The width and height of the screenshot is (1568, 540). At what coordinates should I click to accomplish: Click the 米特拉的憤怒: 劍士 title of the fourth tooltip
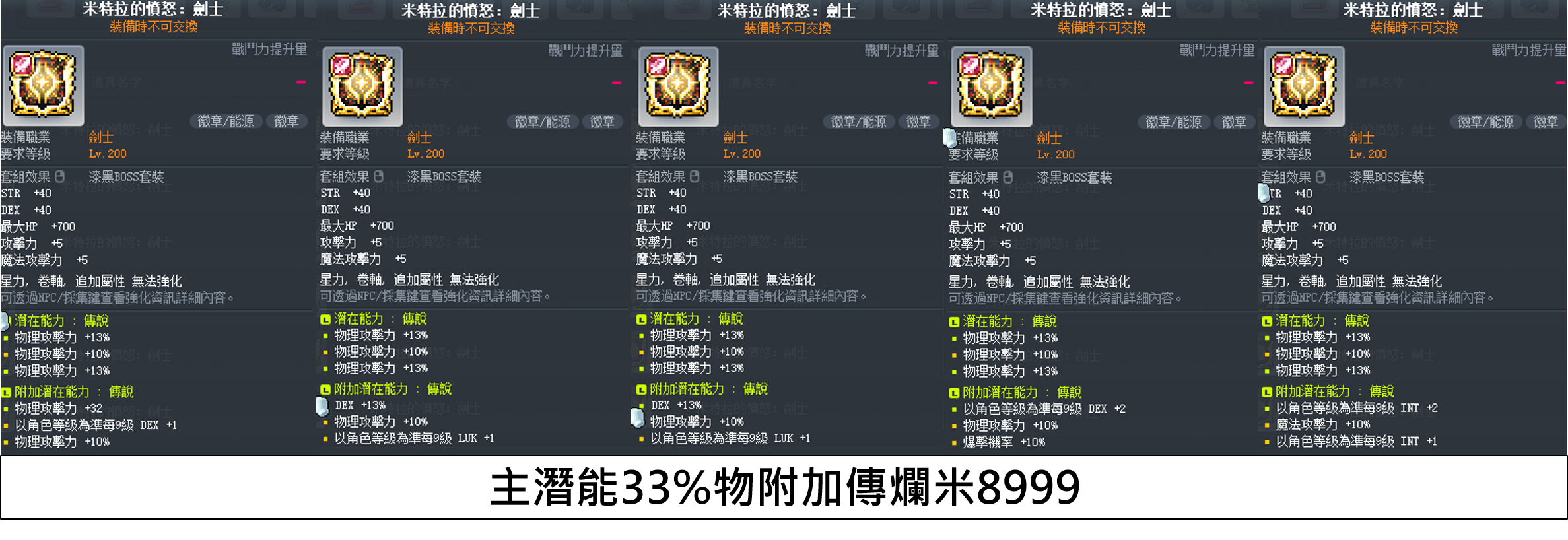tap(1101, 10)
